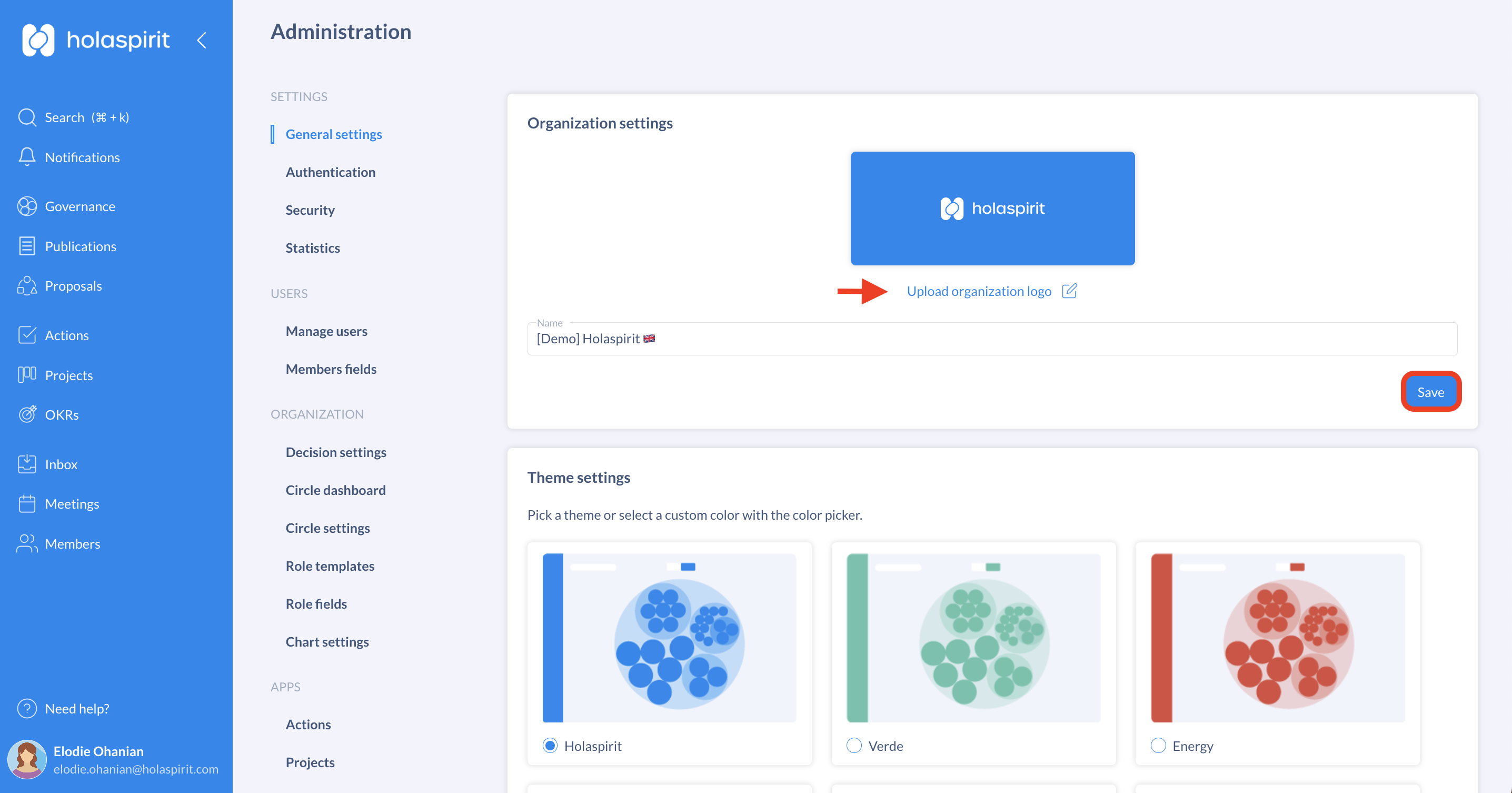Click the Proposals label in sidebar

(73, 286)
